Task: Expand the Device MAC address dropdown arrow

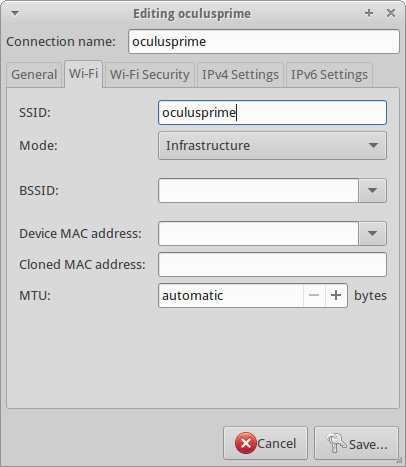Action: [x=372, y=233]
